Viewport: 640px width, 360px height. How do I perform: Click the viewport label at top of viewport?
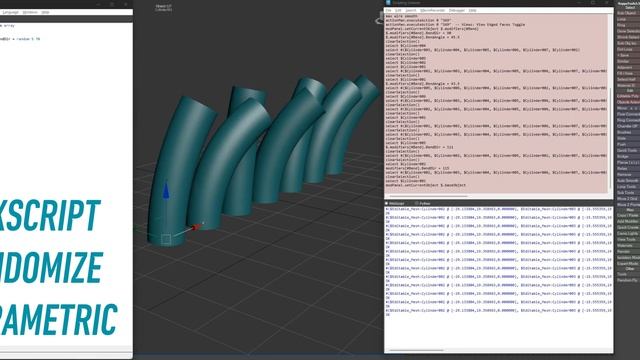coord(163,8)
